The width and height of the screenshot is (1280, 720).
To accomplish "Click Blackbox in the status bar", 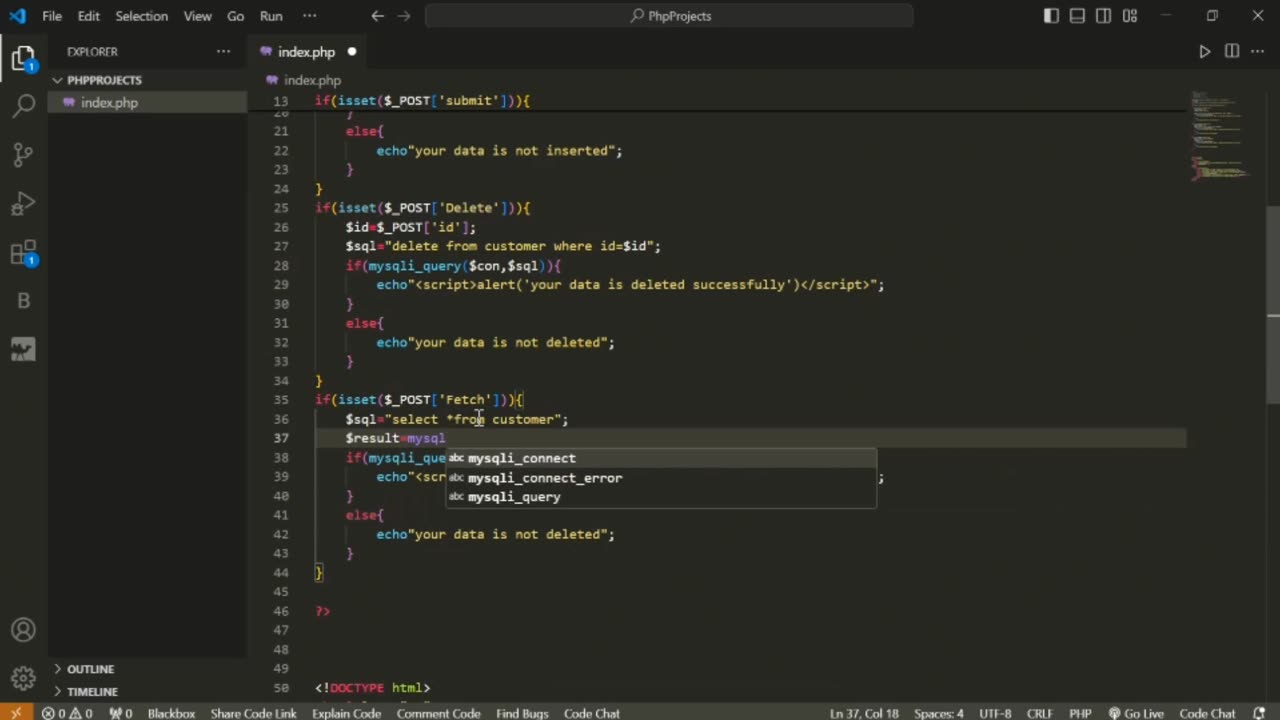I will point(171,713).
